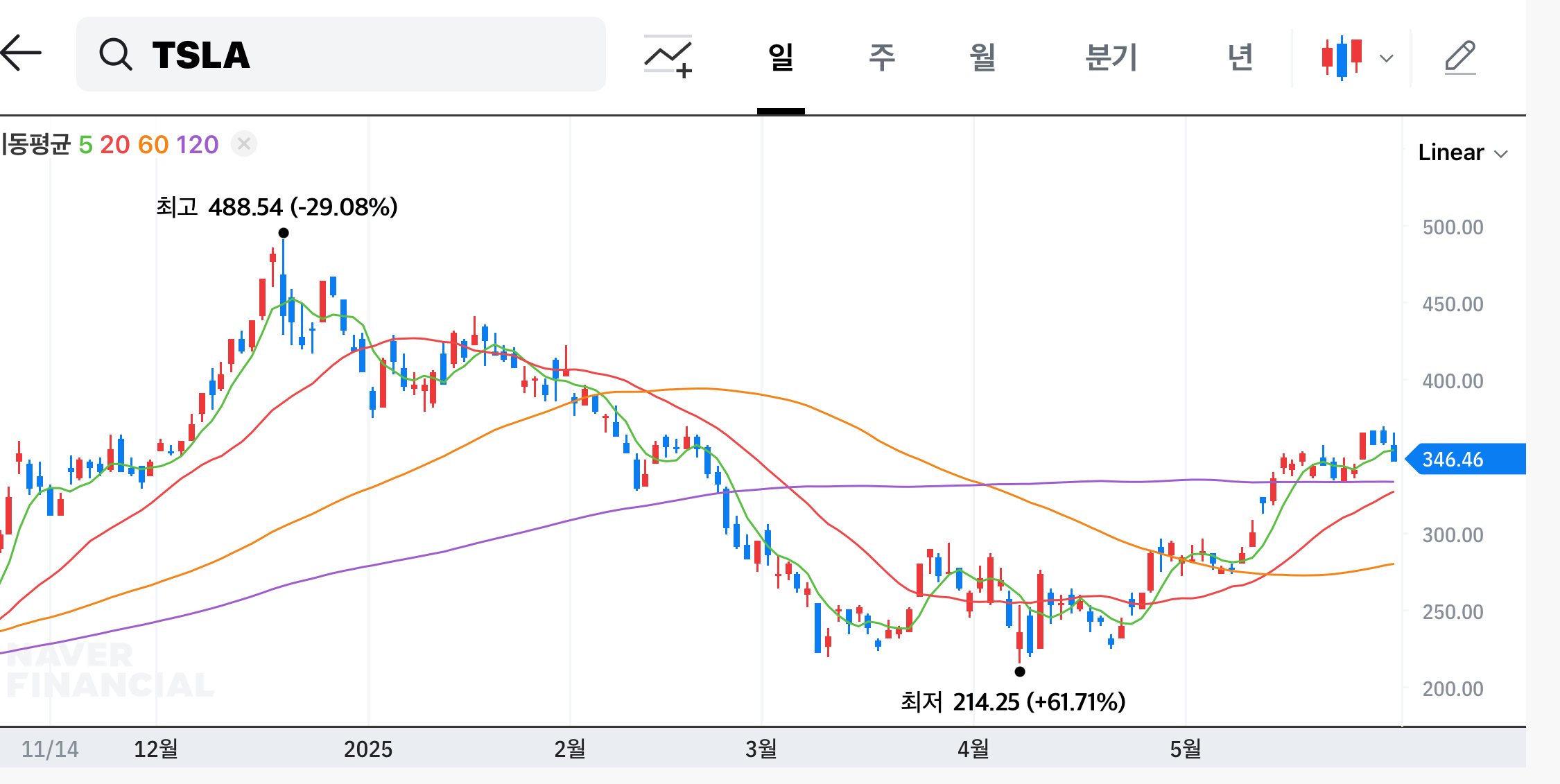Viewport: 1560px width, 784px height.
Task: Click the 400.00 price axis label
Action: pos(1453,381)
